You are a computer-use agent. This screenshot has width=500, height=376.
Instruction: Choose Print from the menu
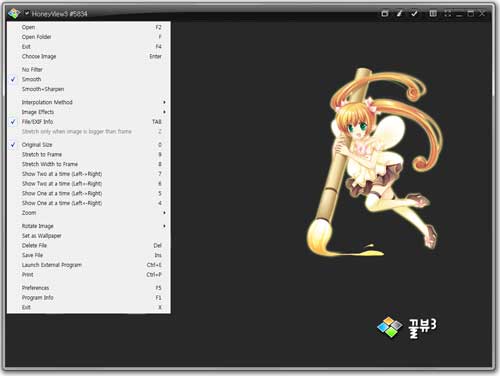click(x=89, y=275)
